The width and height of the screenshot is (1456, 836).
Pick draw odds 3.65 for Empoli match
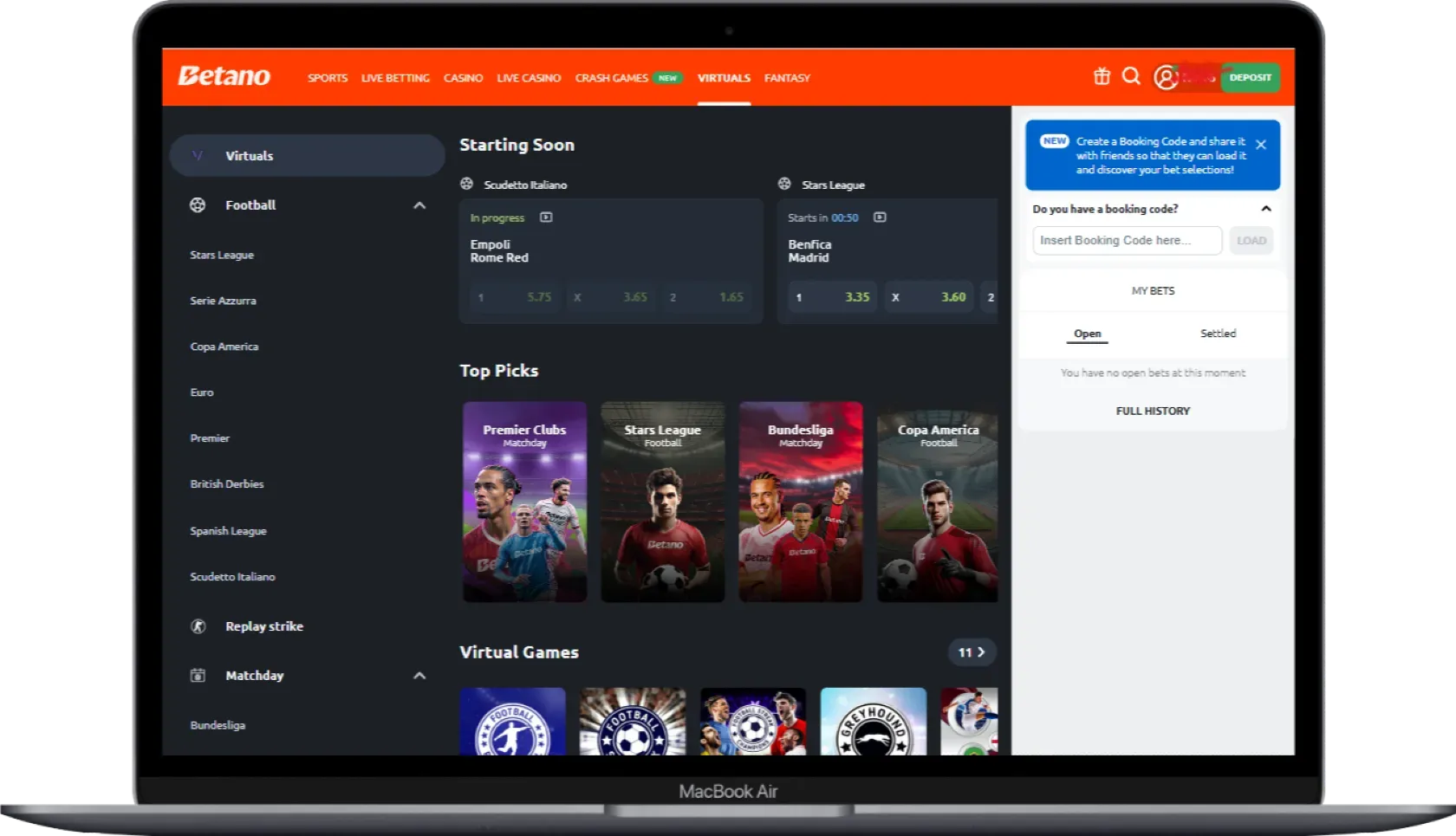click(610, 297)
